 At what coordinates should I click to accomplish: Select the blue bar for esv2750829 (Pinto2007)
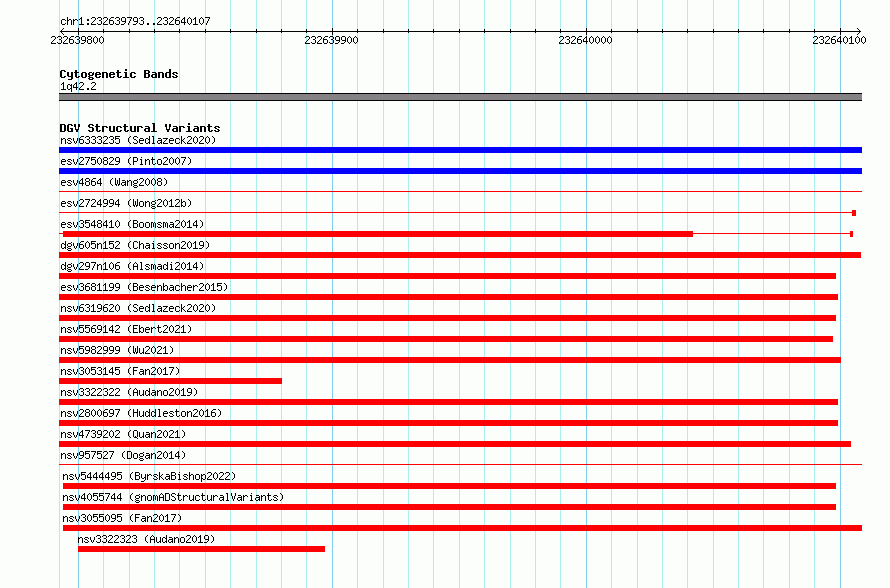[460, 171]
